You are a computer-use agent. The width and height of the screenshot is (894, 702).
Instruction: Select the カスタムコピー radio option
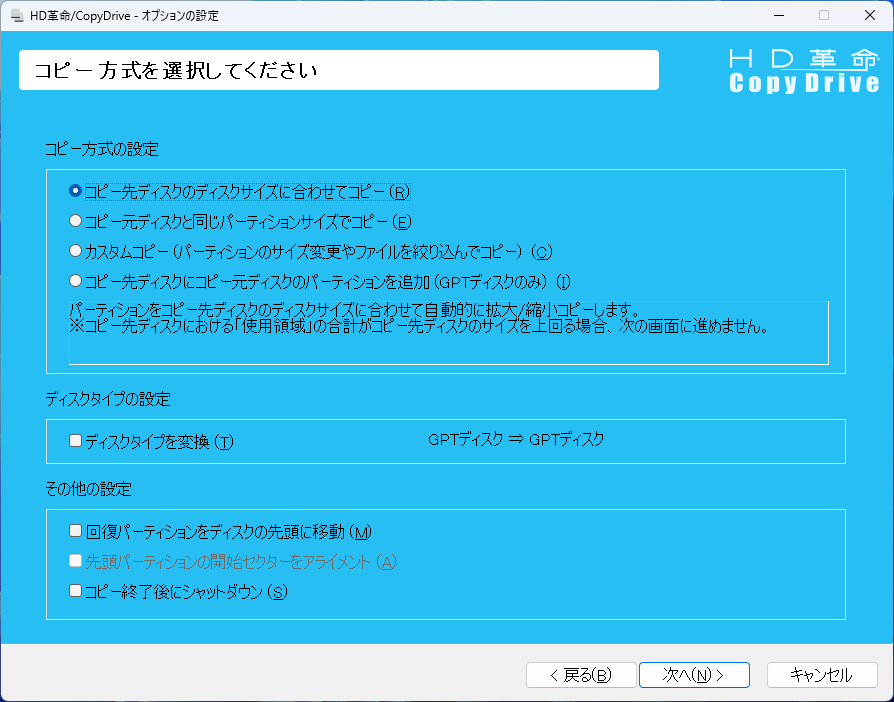(75, 251)
